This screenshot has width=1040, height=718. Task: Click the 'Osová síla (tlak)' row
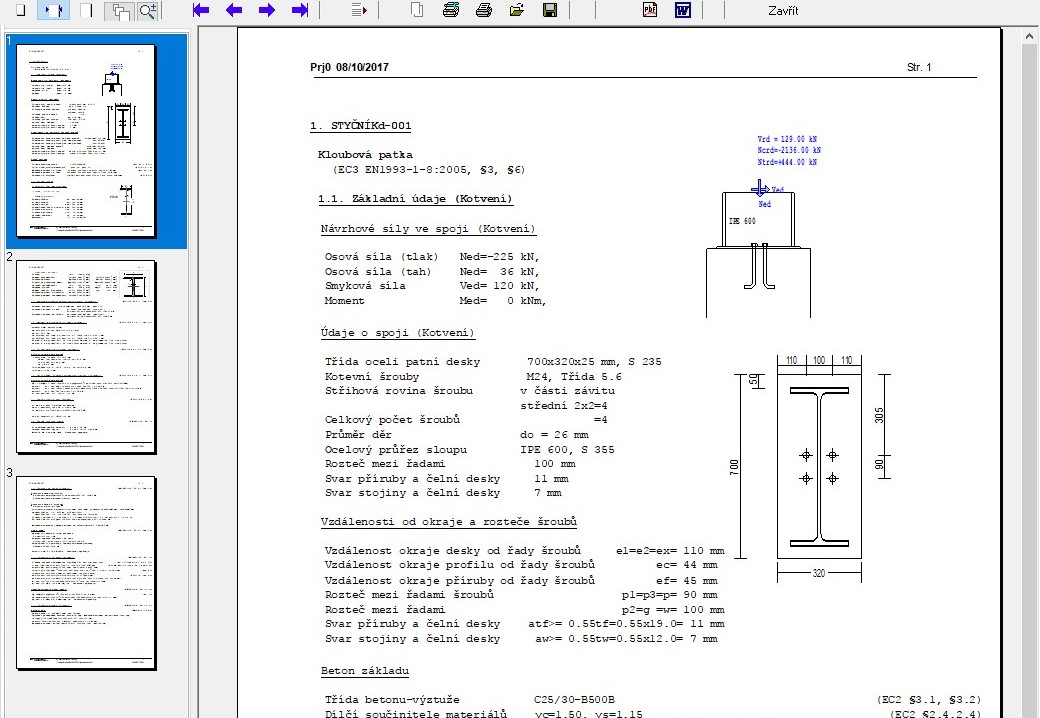click(432, 257)
